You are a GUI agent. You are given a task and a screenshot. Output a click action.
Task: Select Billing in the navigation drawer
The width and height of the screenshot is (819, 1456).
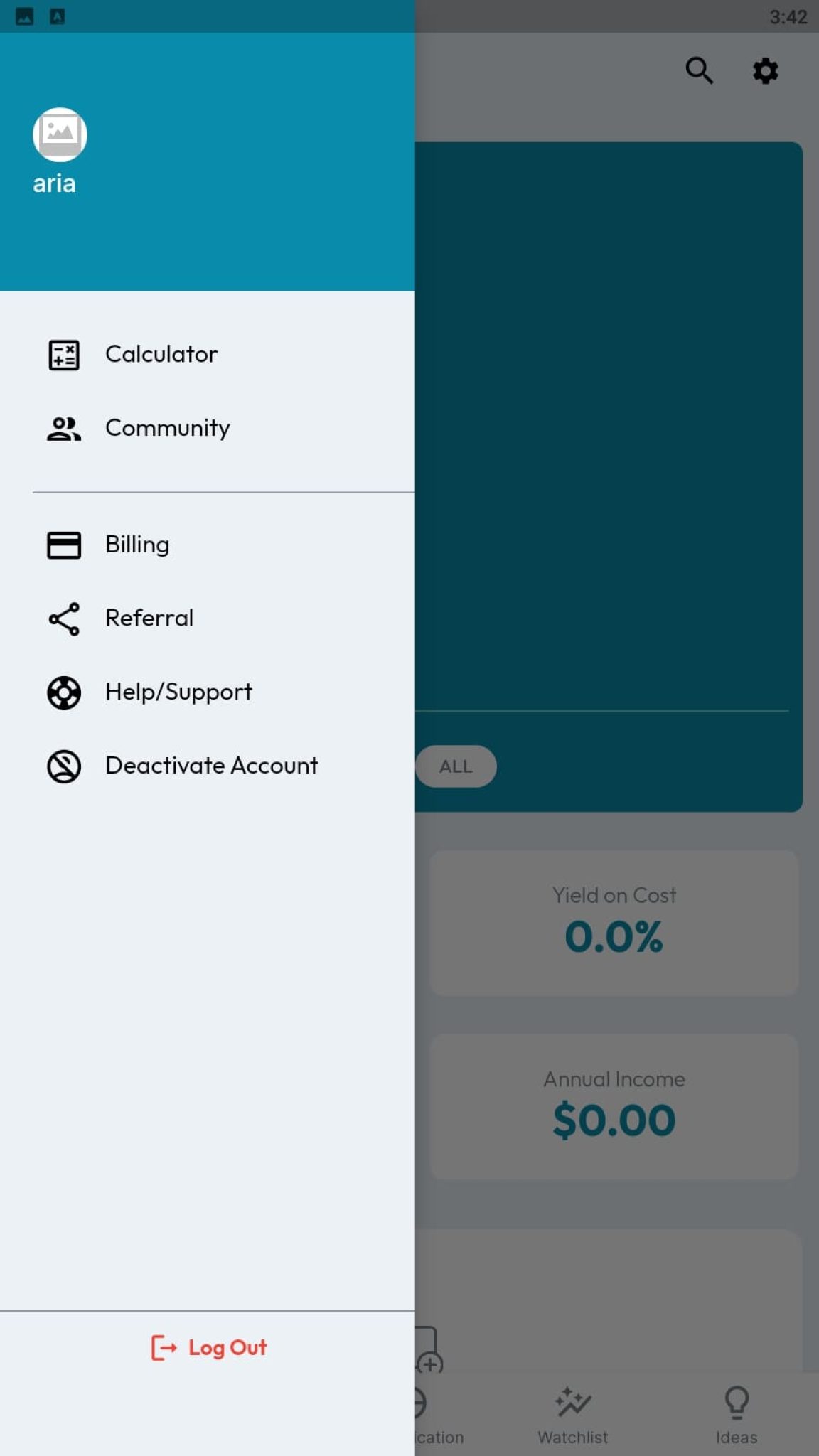(137, 545)
